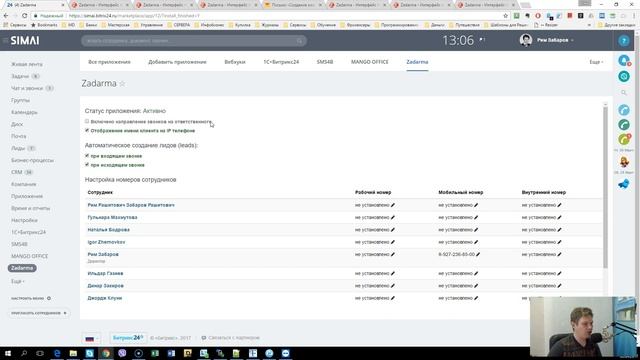Open the пригласить сотрудников dropdown
The image size is (640, 360).
(x=39, y=313)
